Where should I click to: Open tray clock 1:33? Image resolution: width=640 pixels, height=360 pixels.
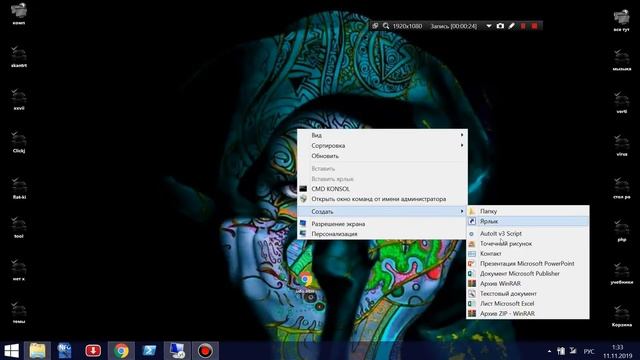point(618,351)
